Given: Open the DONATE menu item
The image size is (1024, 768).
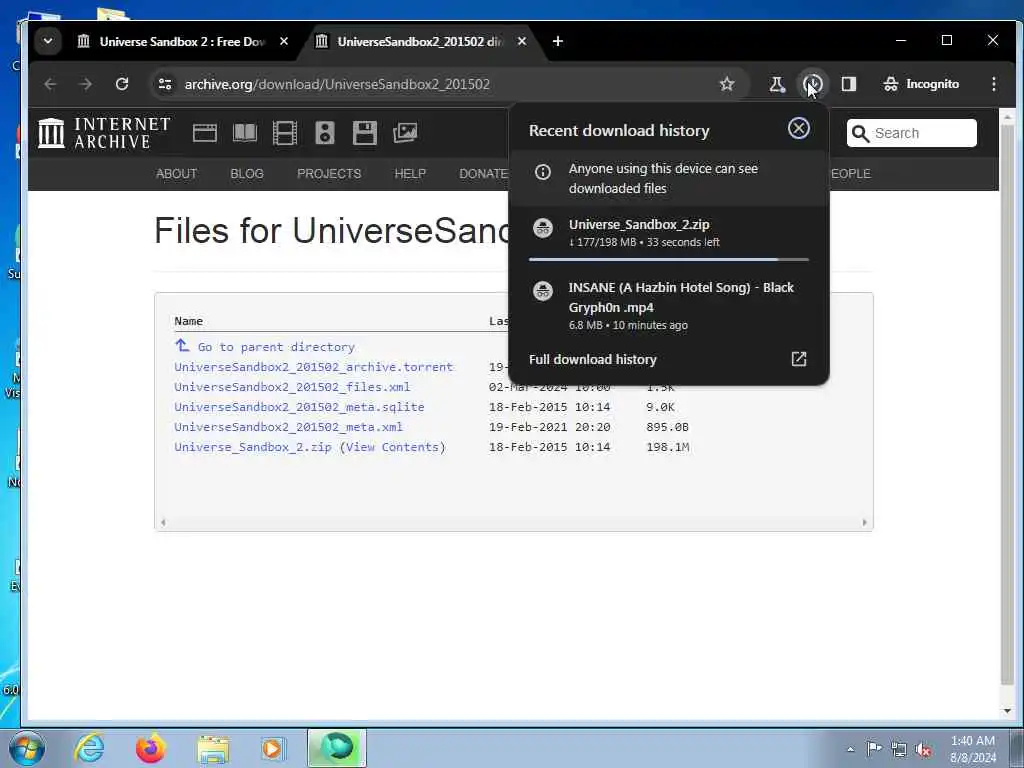Looking at the screenshot, I should [483, 174].
